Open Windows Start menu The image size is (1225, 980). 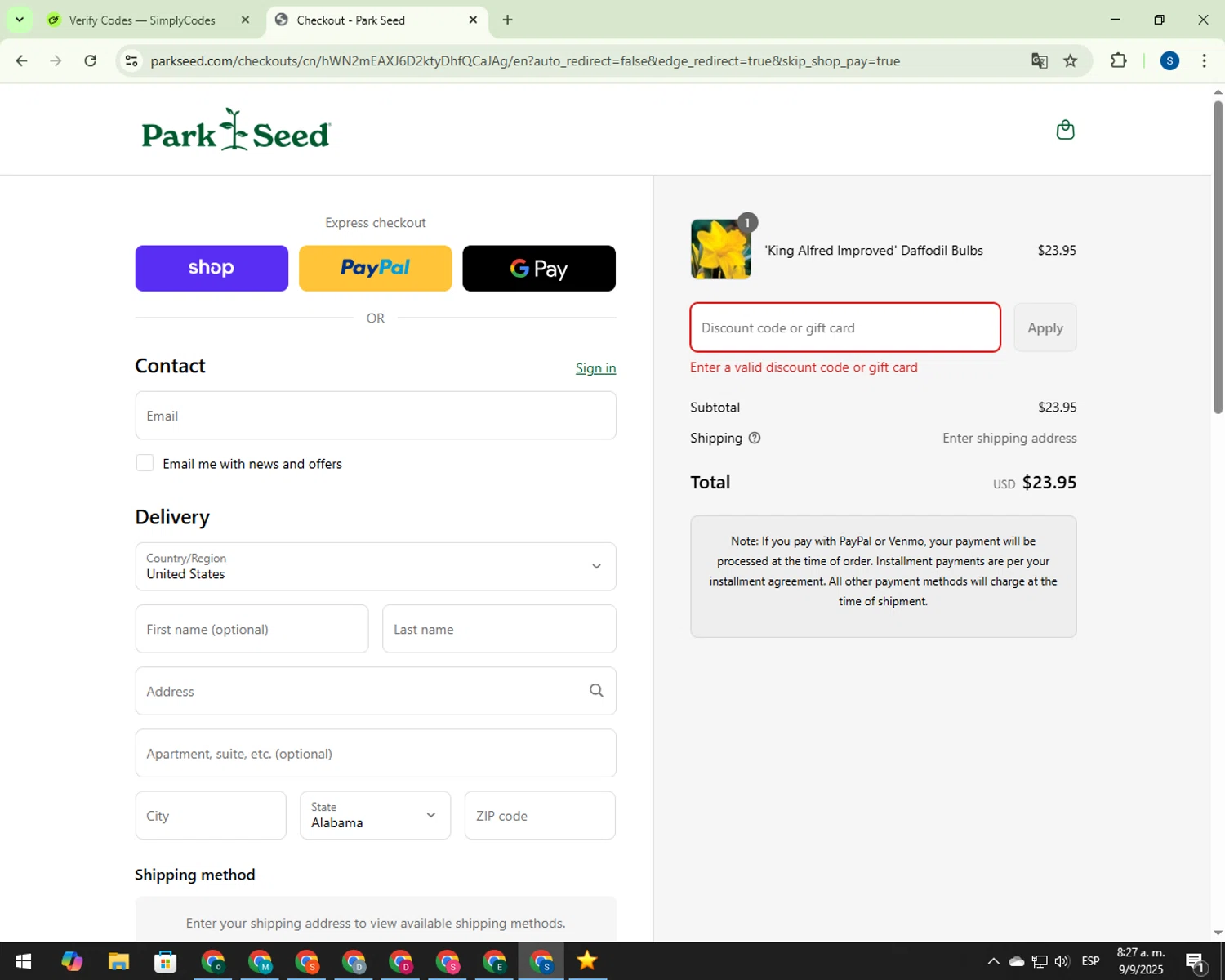click(23, 961)
